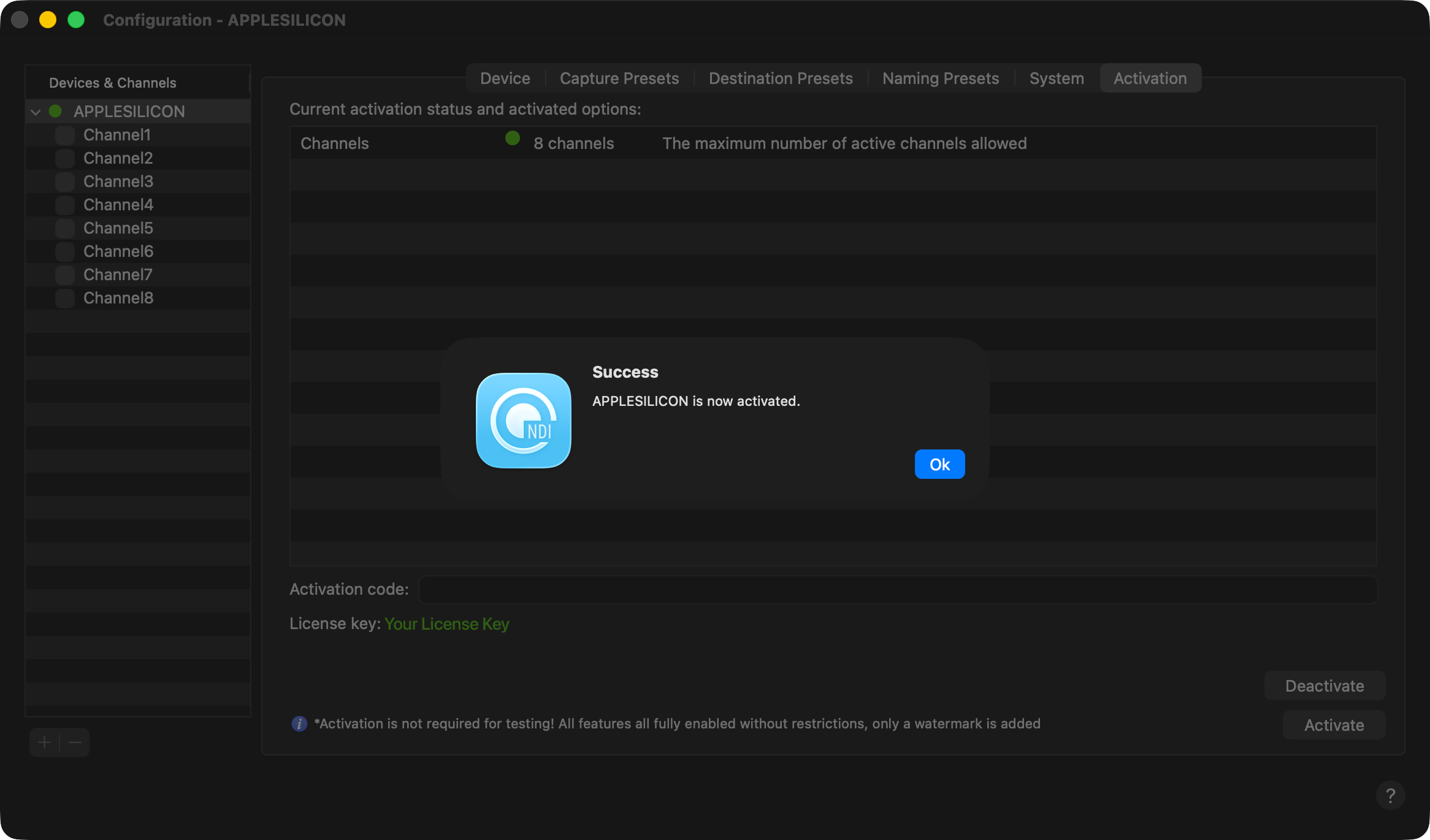Select Channel6 row label
This screenshot has width=1430, height=840.
pyautogui.click(x=118, y=251)
